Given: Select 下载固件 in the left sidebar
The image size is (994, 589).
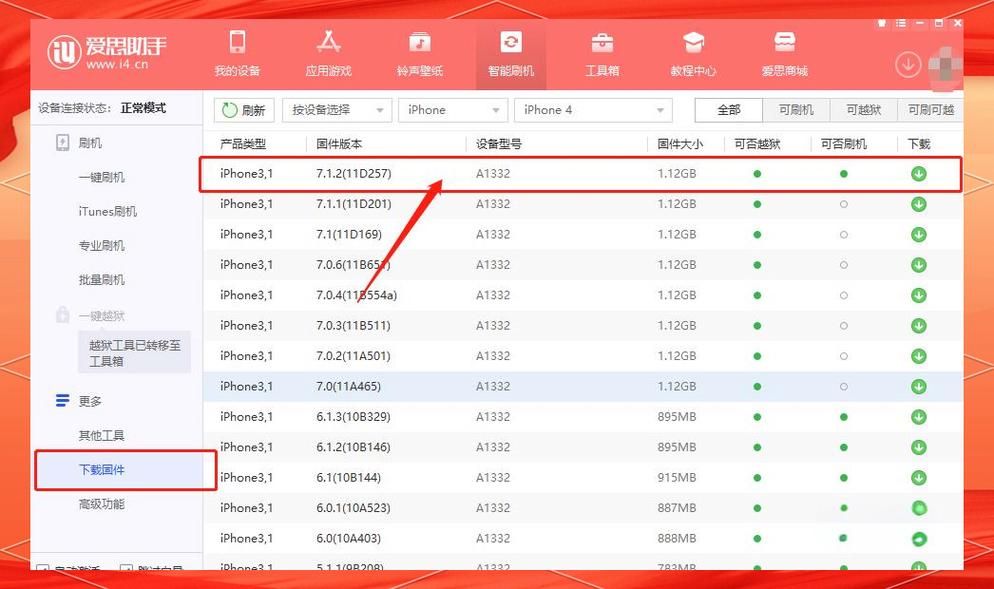Looking at the screenshot, I should click(x=103, y=470).
